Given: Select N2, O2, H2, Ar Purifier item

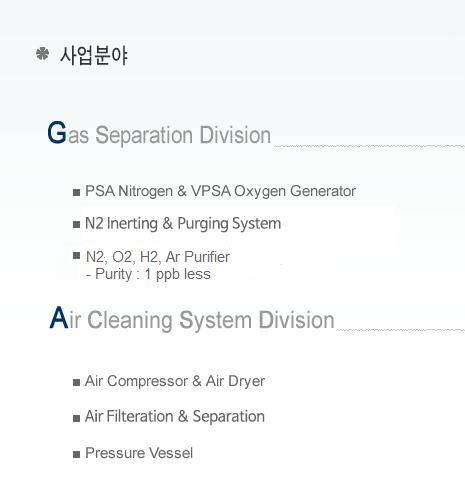Looking at the screenshot, I should tap(158, 257).
